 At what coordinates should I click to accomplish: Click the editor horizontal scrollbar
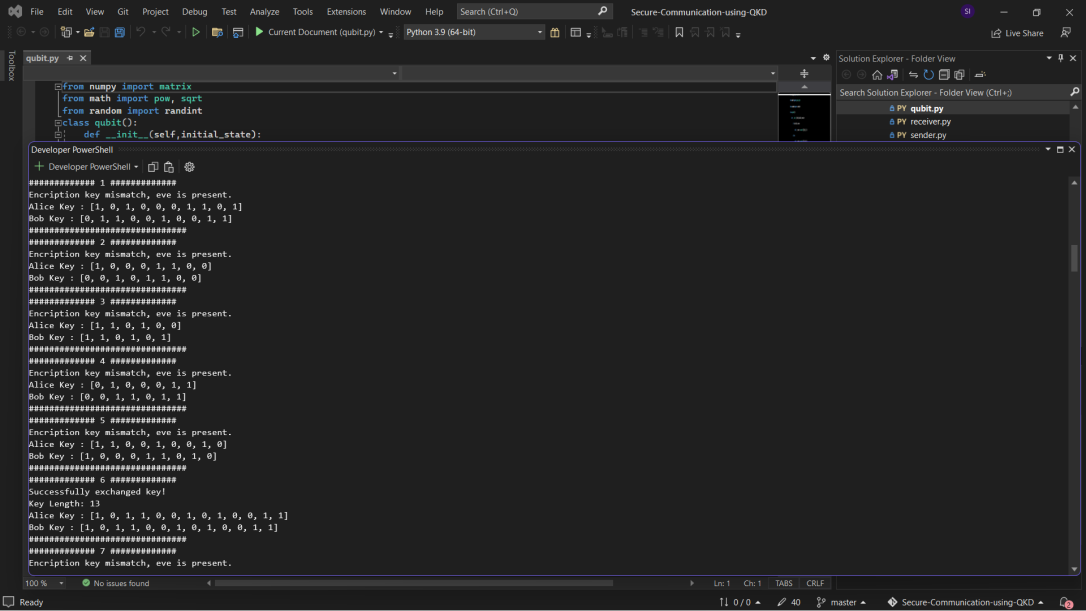pos(413,583)
